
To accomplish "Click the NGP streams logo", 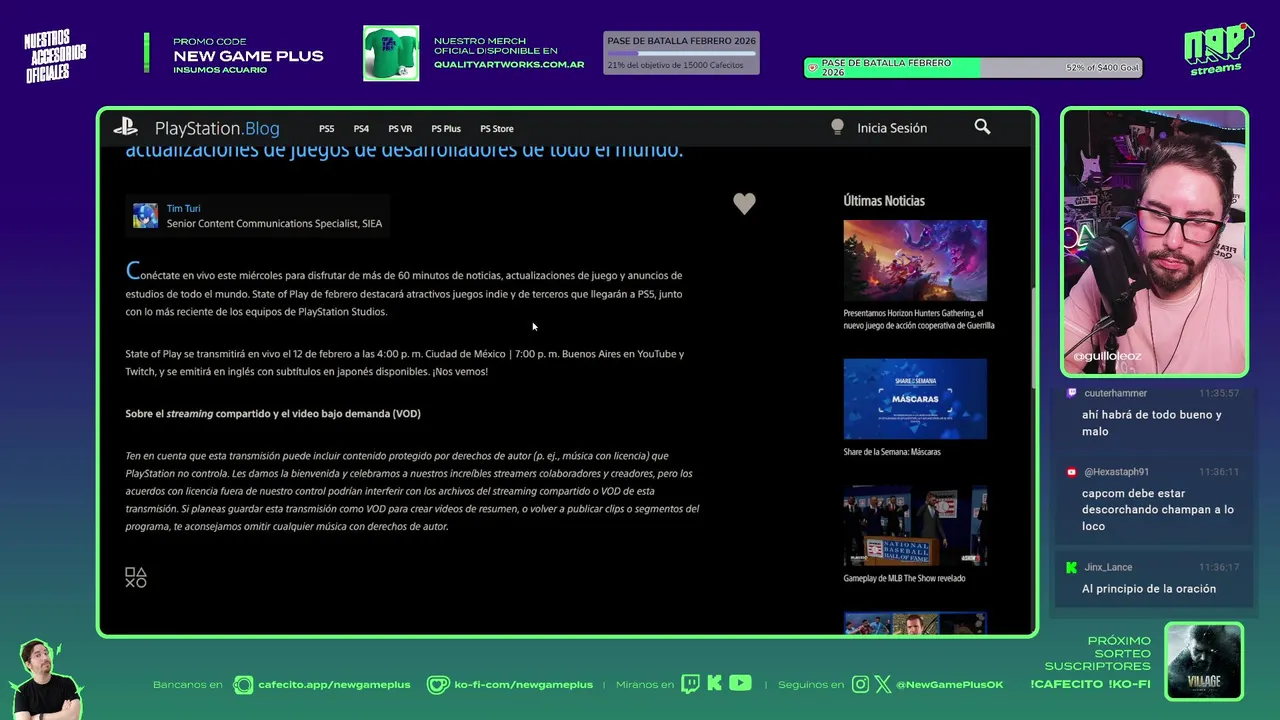I will (1218, 49).
